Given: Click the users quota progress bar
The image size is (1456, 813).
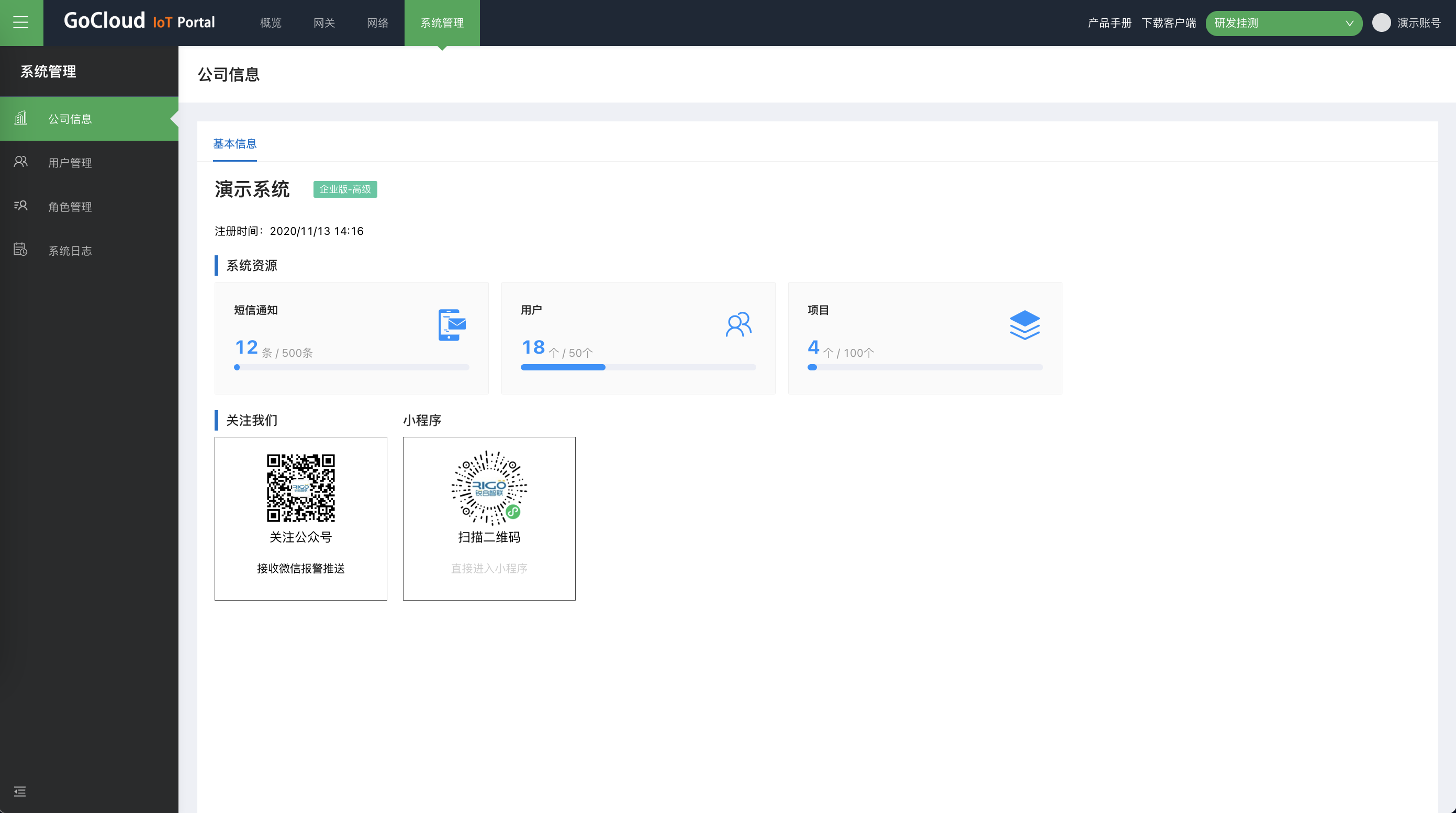Looking at the screenshot, I should 637,367.
